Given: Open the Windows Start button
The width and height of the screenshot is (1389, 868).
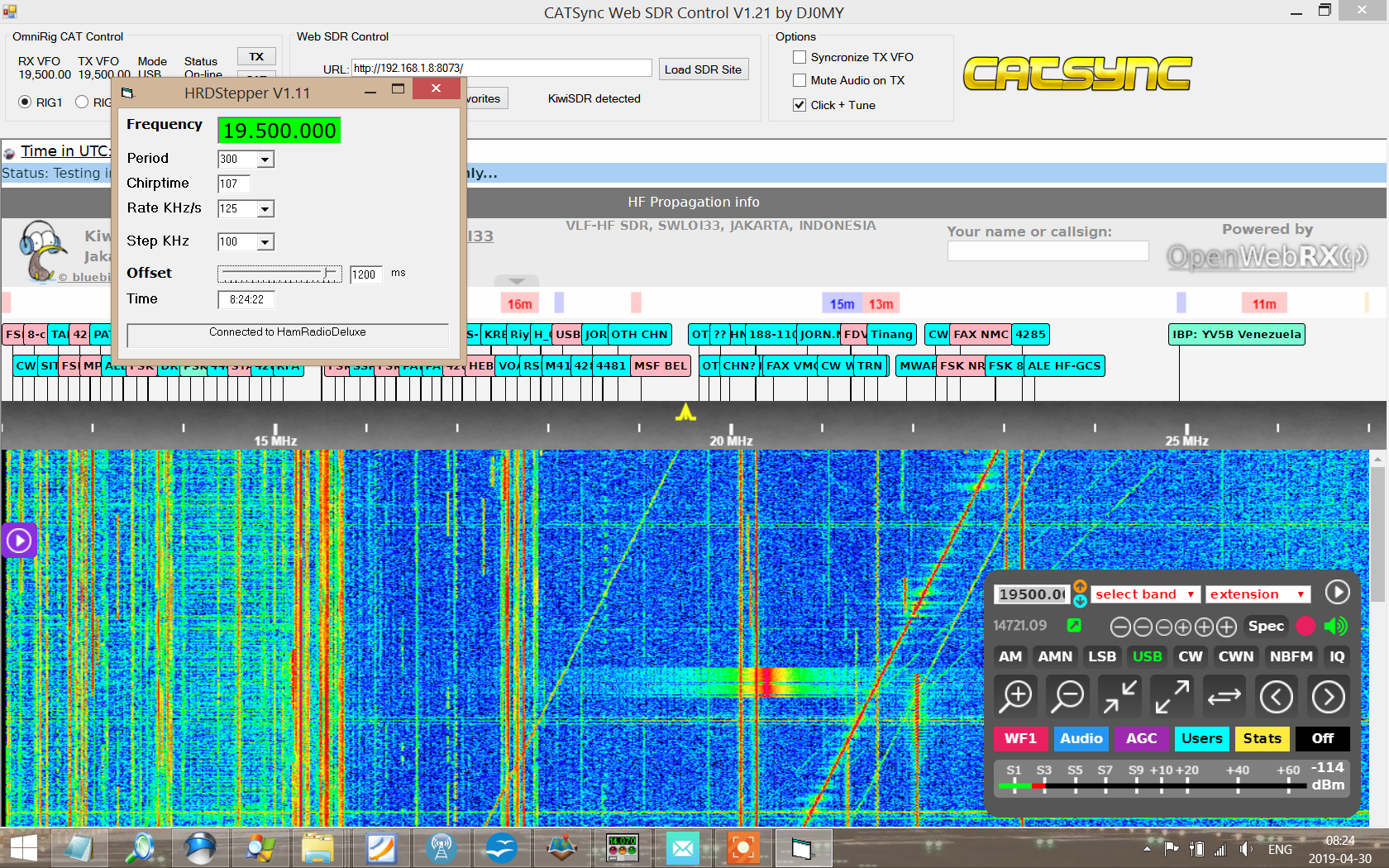Looking at the screenshot, I should [23, 848].
